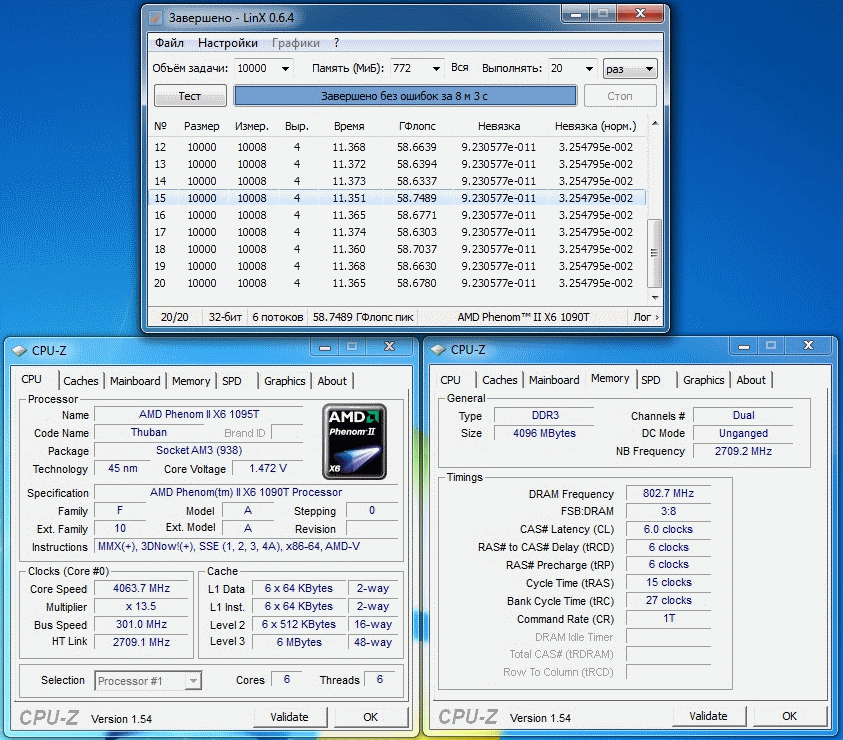
Task: Open the Настройки menu in LinX
Action: pyautogui.click(x=227, y=43)
